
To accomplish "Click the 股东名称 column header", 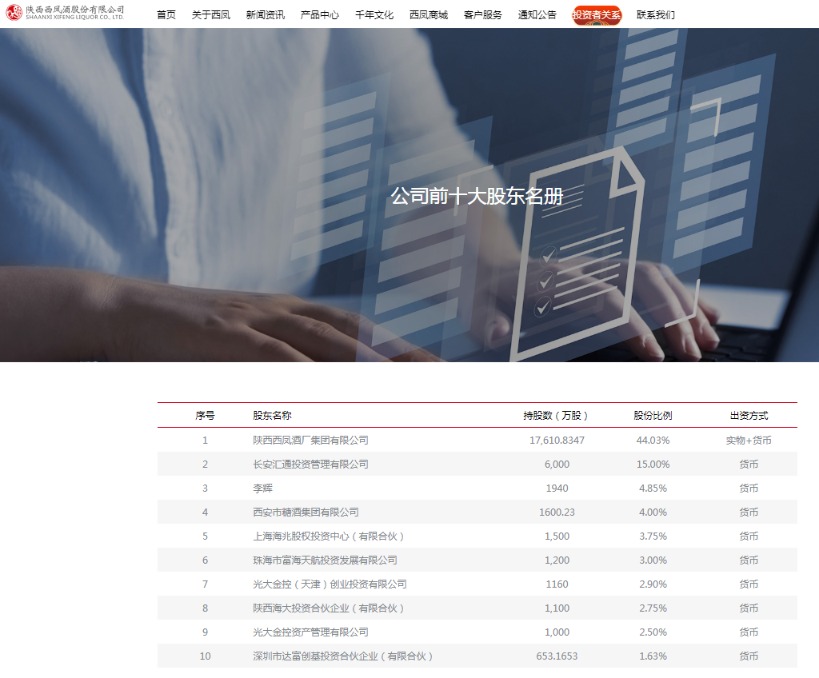I will [272, 416].
